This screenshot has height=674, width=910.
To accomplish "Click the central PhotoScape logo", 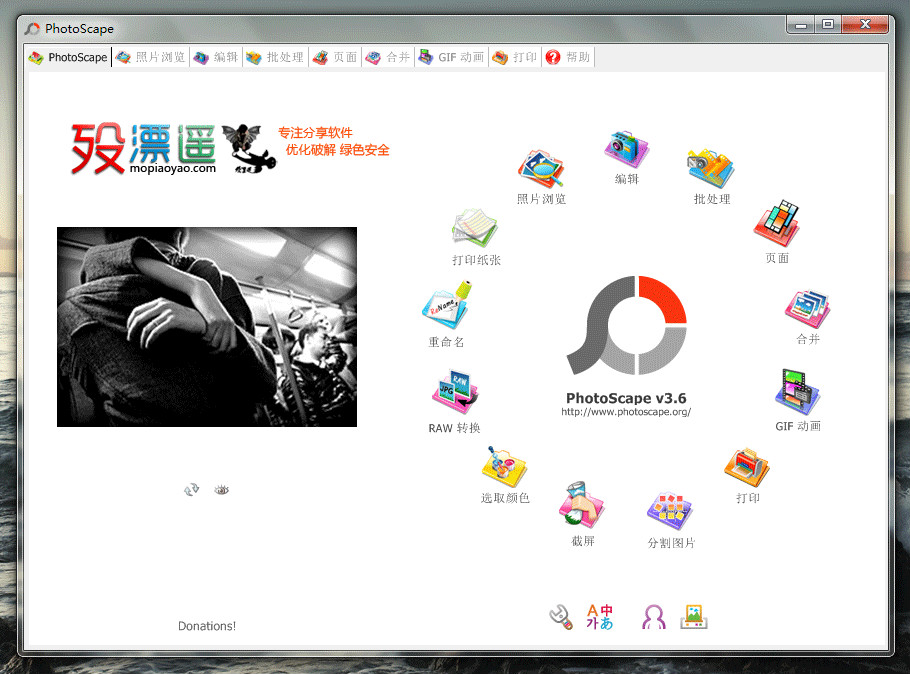I will [x=626, y=325].
